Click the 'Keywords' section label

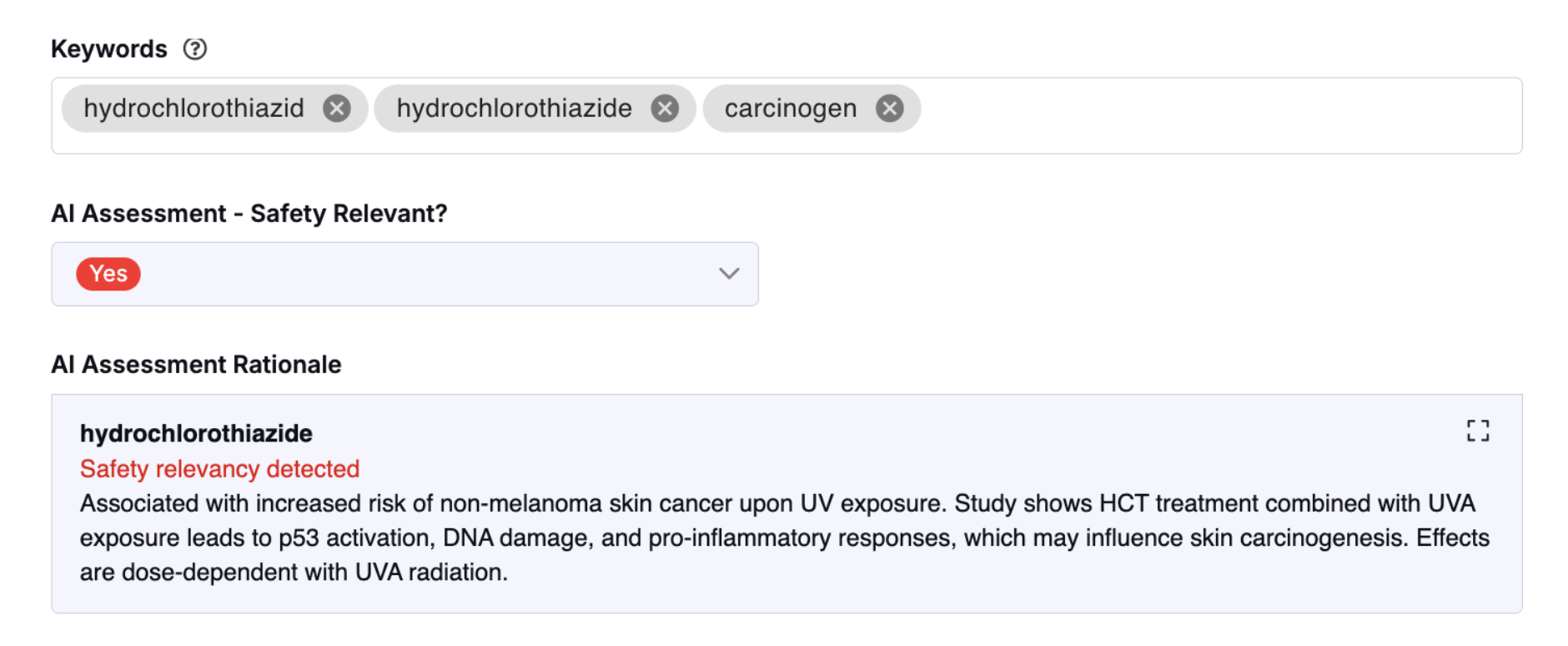[x=109, y=49]
